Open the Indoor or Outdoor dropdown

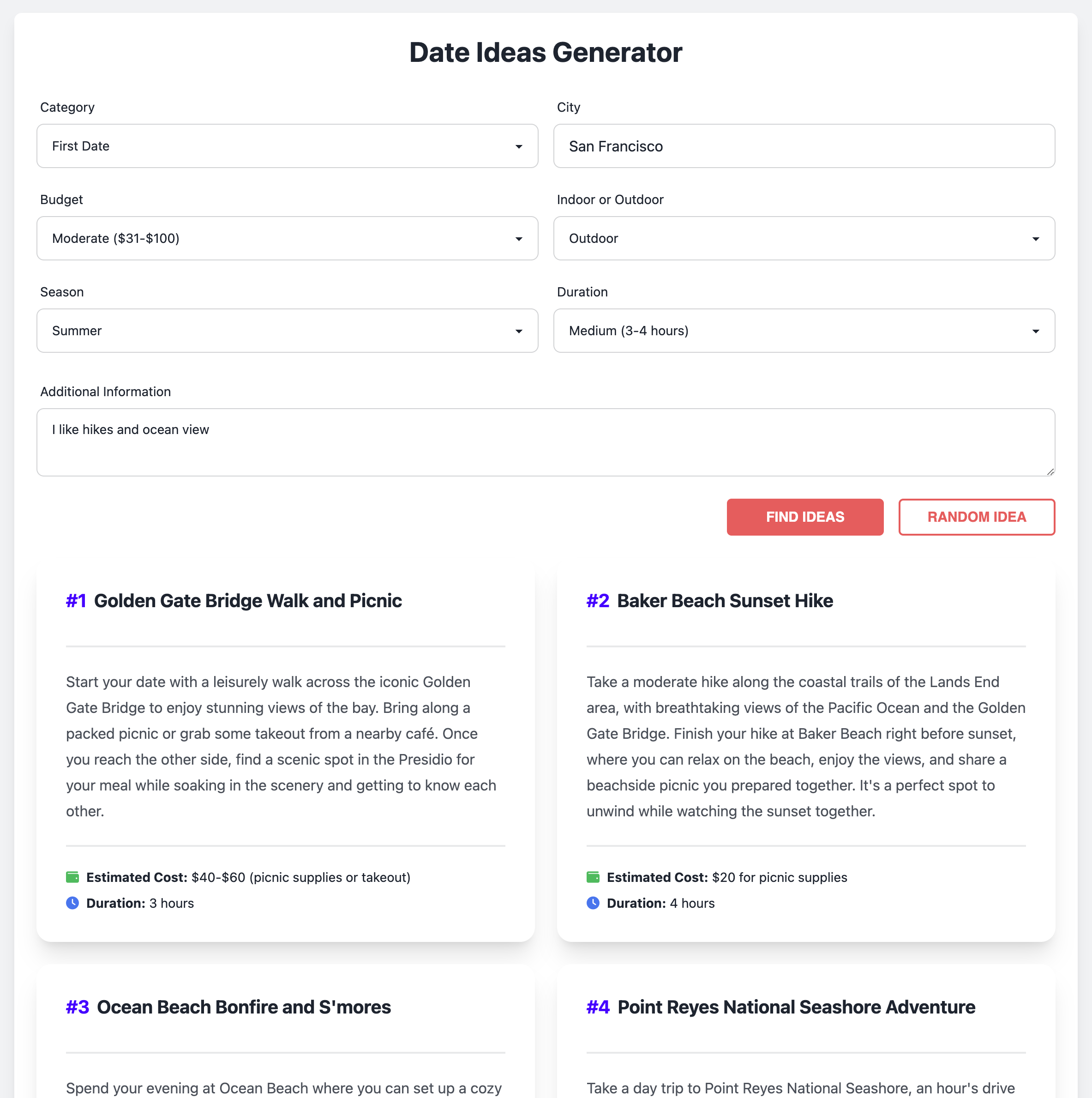(x=804, y=238)
